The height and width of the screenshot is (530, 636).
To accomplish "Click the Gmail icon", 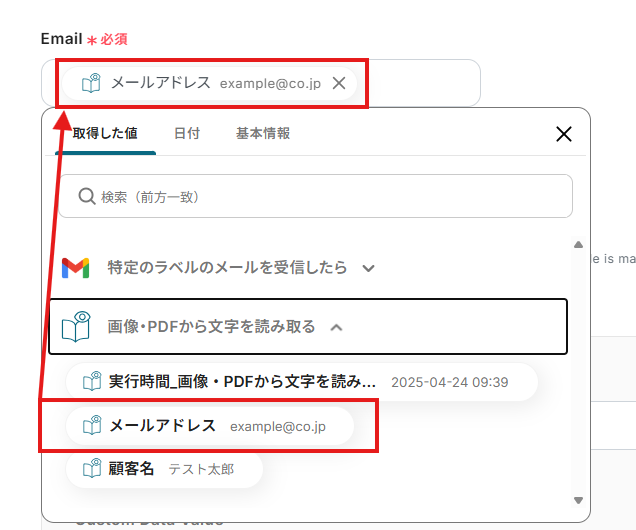I will pyautogui.click(x=75, y=268).
